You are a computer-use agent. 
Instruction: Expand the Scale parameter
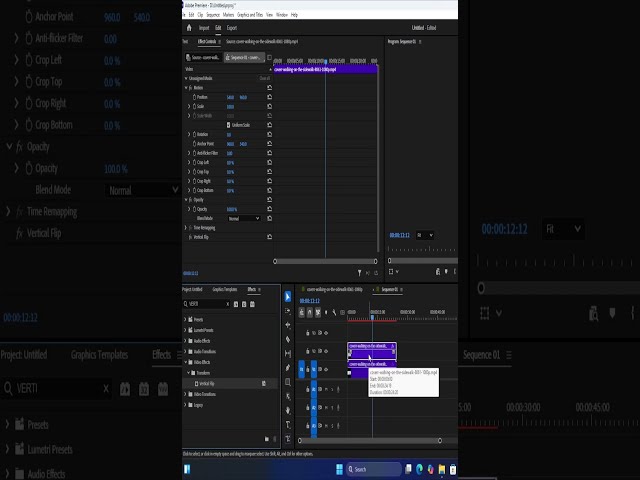pyautogui.click(x=189, y=106)
